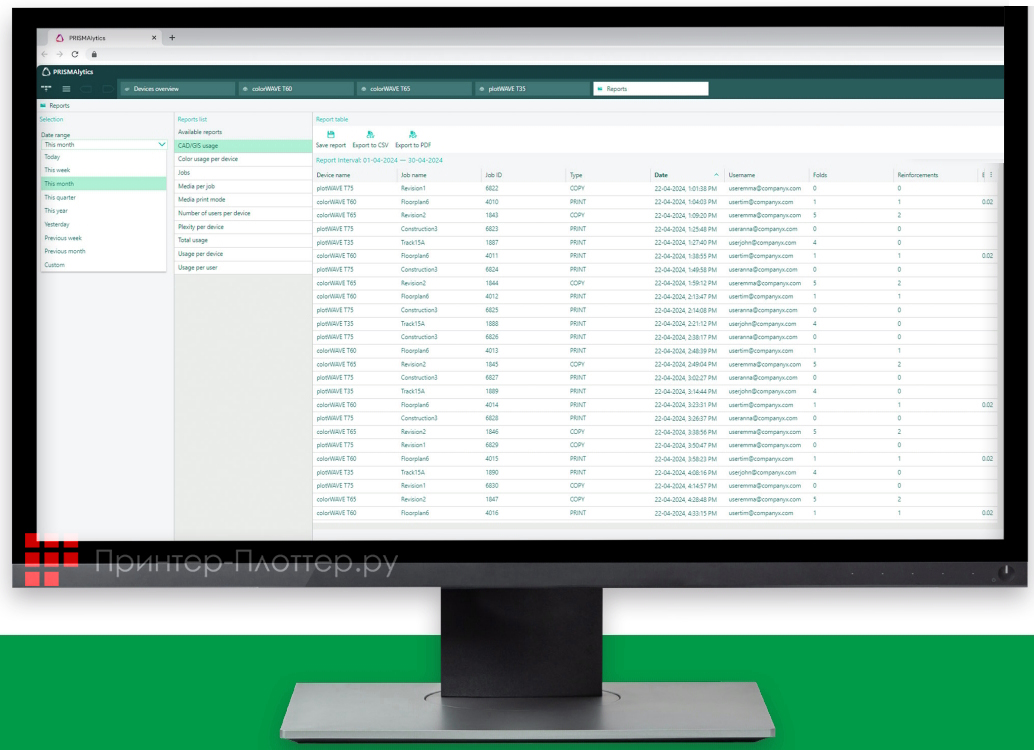Export the report to PDF

[412, 134]
